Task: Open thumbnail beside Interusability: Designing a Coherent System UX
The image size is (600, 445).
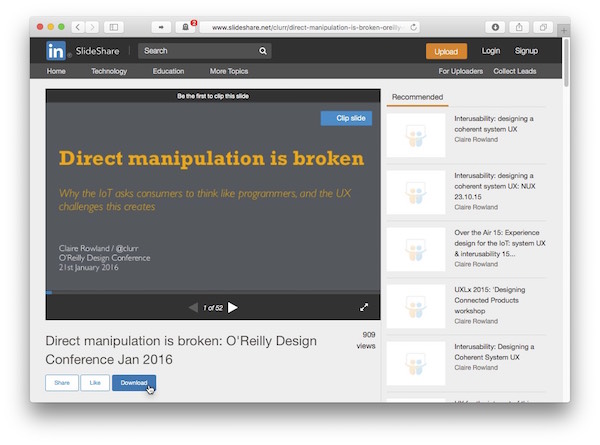Action: [416, 363]
